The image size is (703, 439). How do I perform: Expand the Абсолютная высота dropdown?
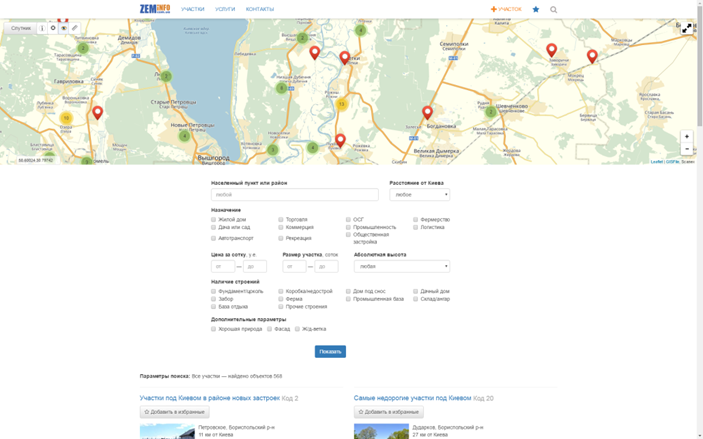click(401, 267)
